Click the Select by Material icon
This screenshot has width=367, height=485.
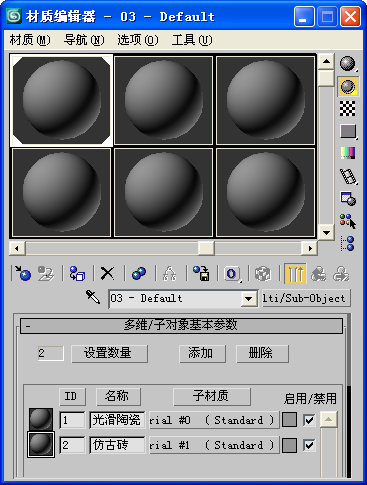(x=348, y=221)
